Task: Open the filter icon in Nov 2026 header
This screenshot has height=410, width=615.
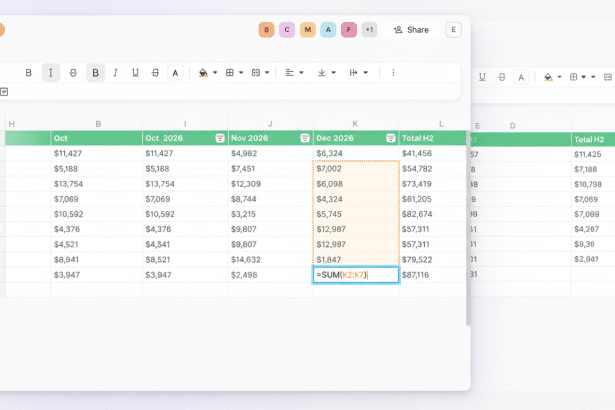Action: [x=305, y=138]
